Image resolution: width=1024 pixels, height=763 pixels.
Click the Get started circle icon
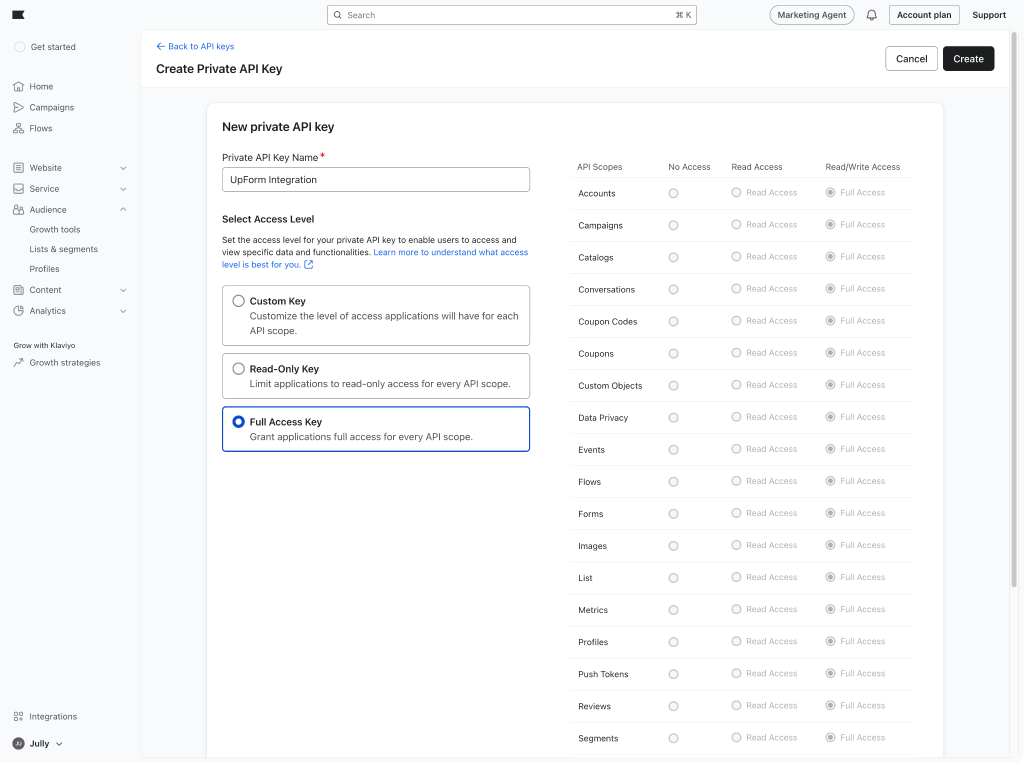pyautogui.click(x=20, y=47)
